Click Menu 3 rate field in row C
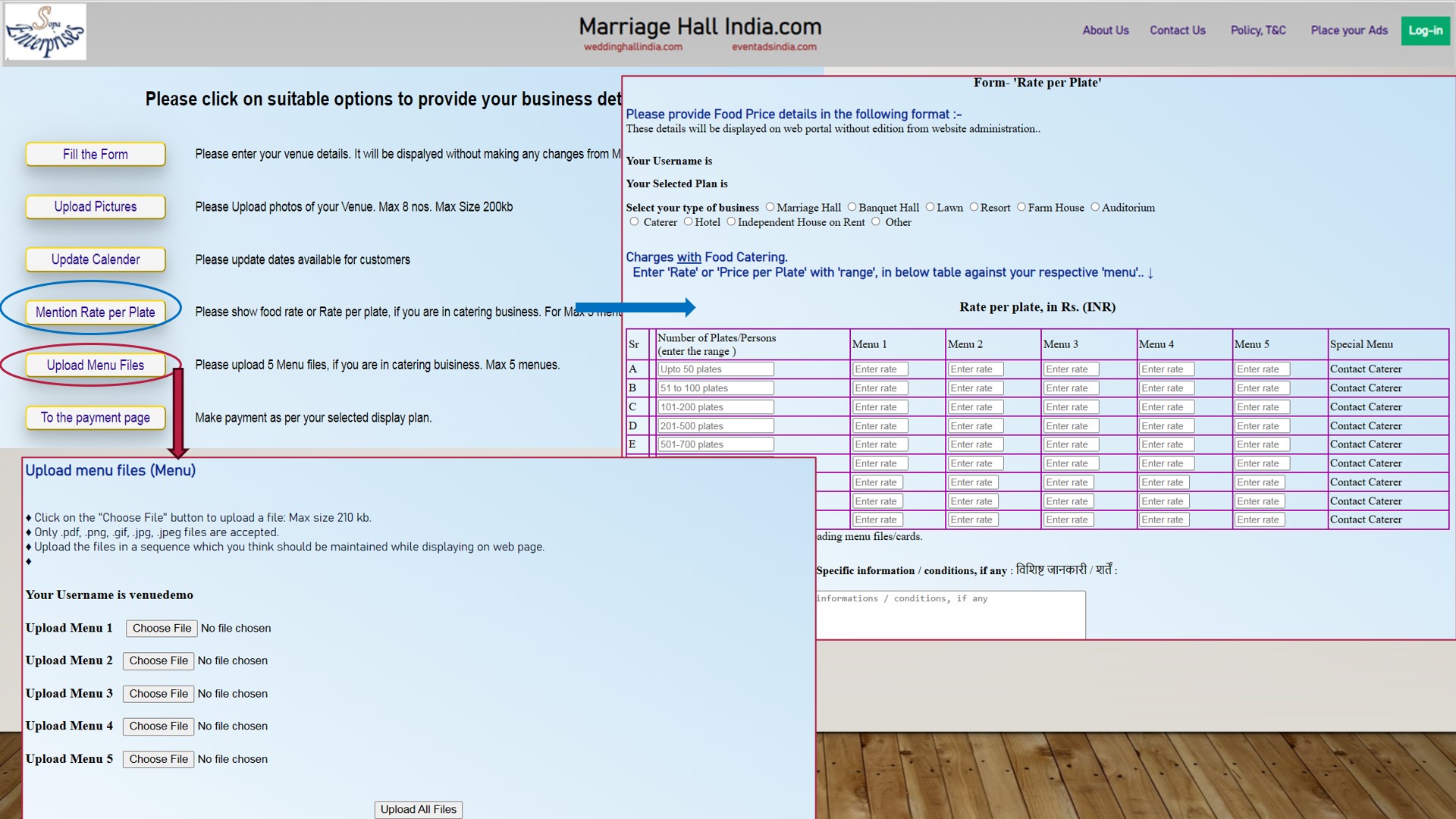1456x819 pixels. [x=1071, y=407]
